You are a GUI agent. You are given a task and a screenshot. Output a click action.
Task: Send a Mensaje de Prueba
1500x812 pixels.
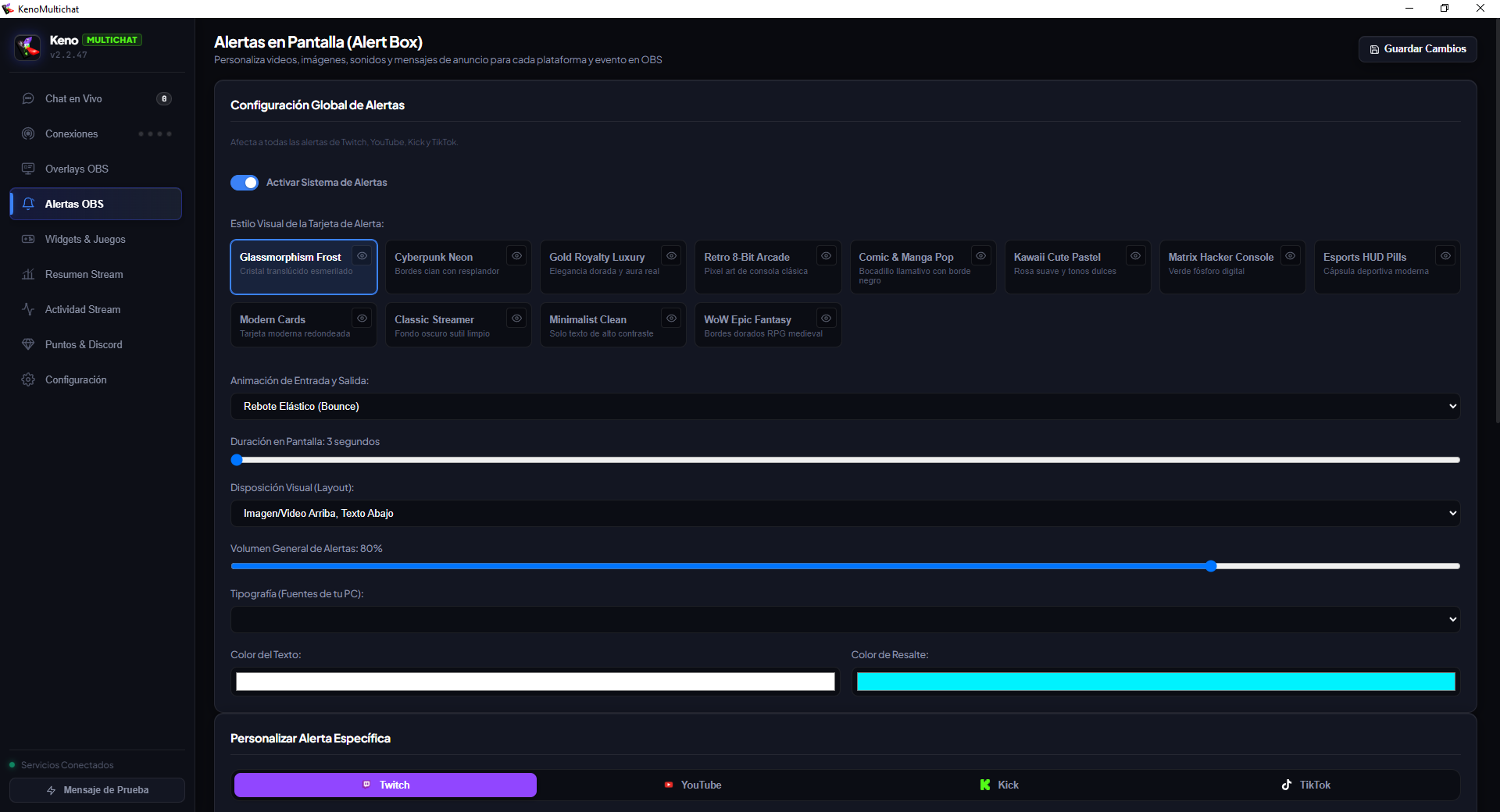tap(97, 790)
